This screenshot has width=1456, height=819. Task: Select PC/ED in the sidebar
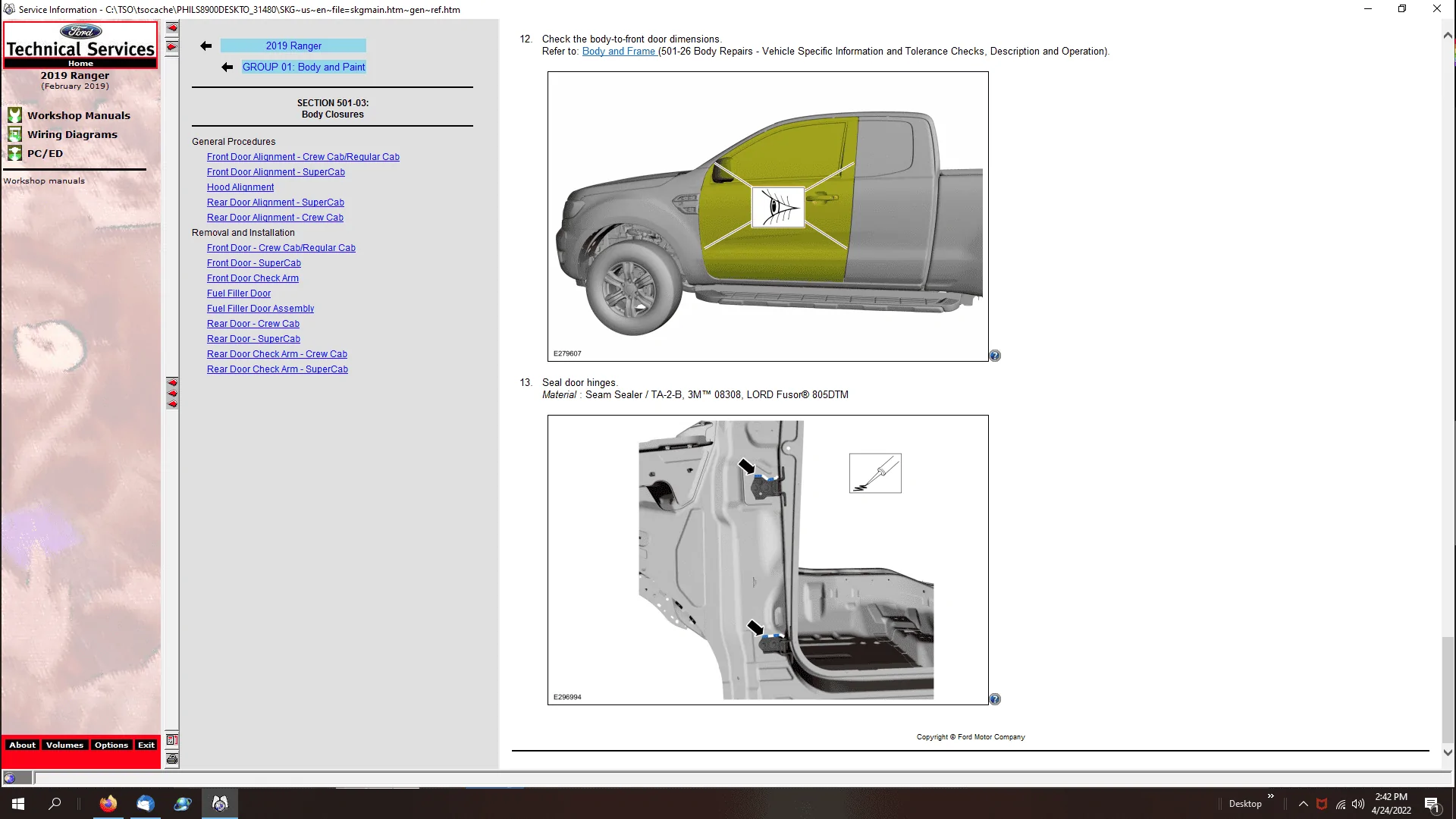coord(45,154)
